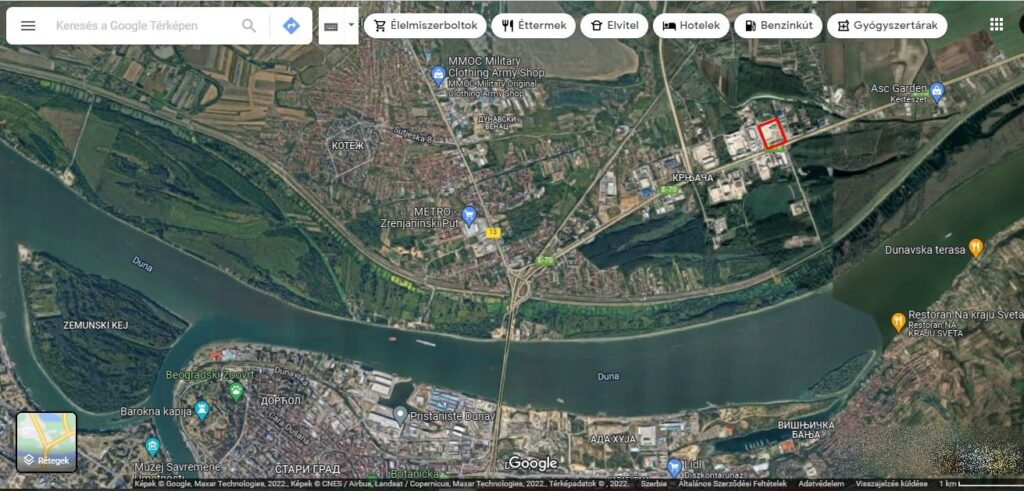This screenshot has height=491, width=1024.
Task: Toggle map view via Rétegek thumbnail
Action: click(x=46, y=441)
